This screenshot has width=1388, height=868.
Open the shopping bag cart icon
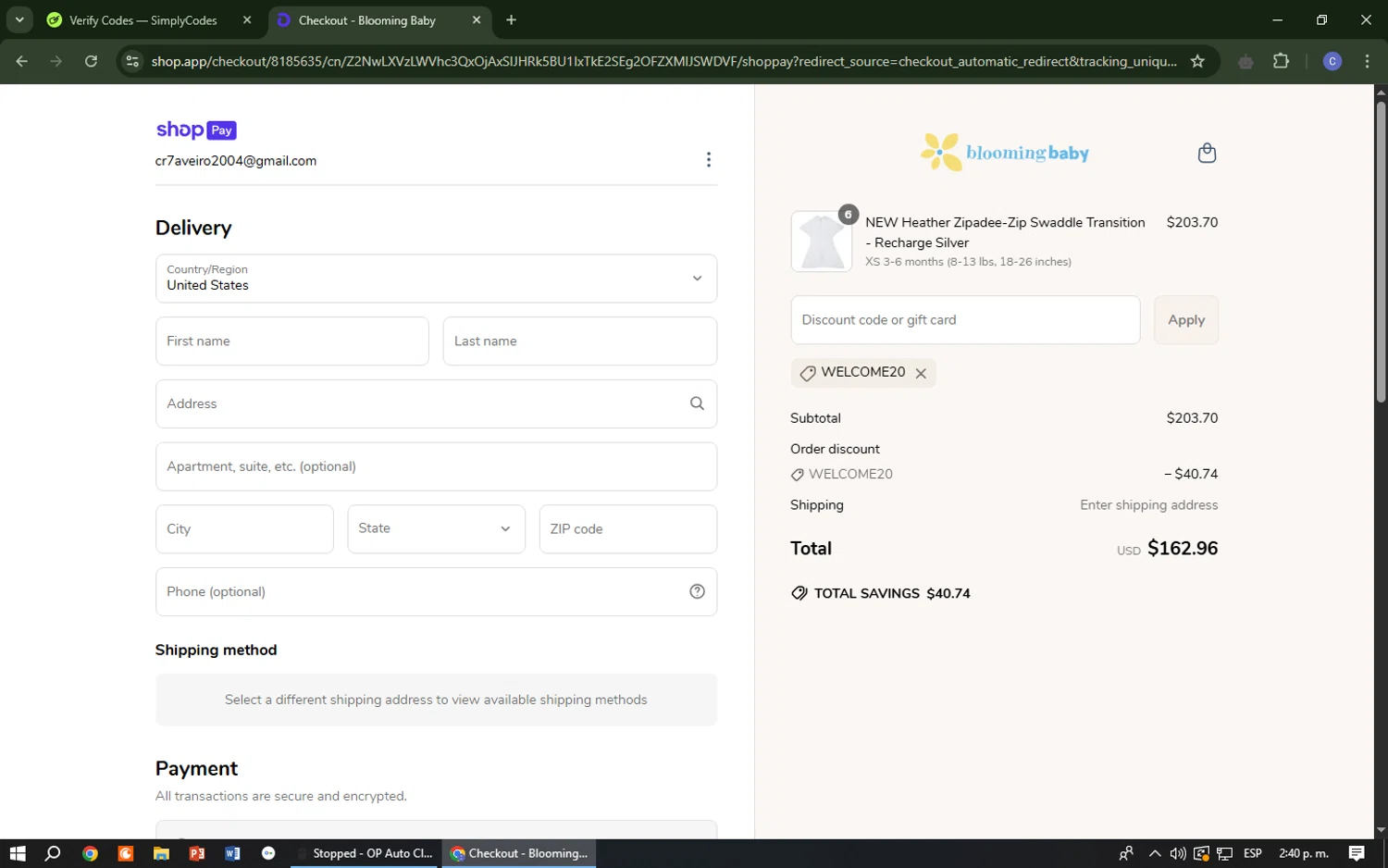coord(1207,153)
